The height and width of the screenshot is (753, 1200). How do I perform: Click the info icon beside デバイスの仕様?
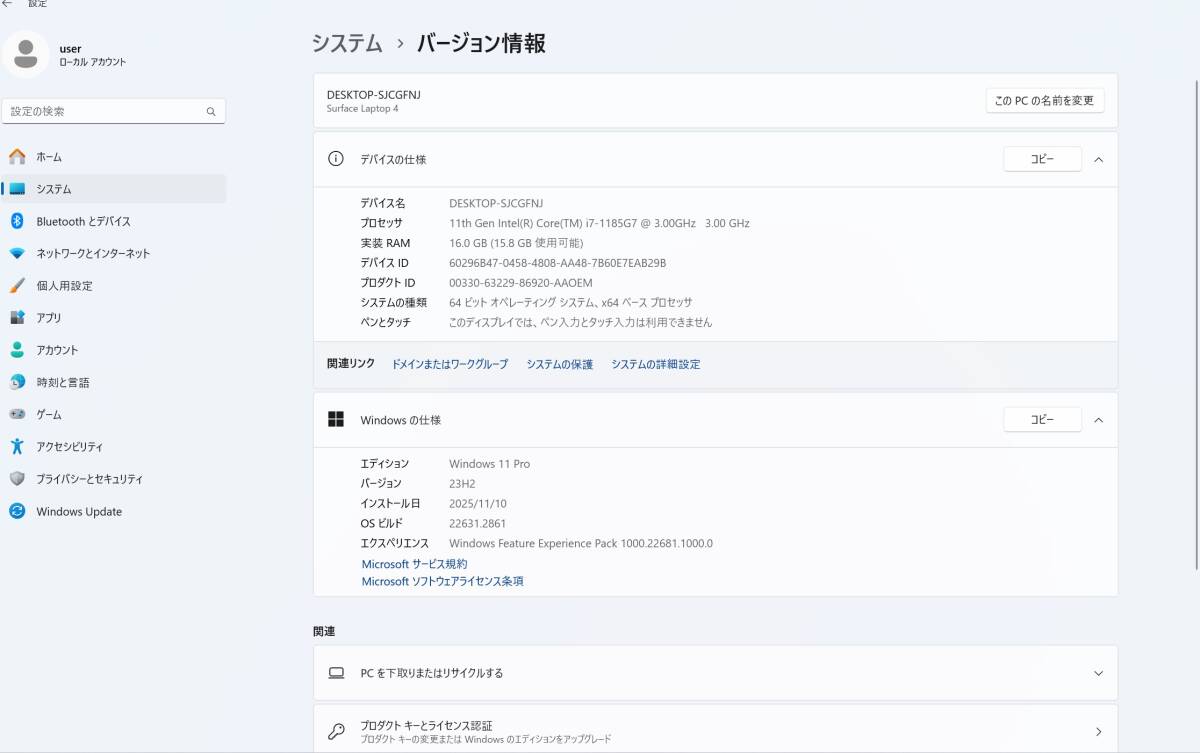[x=336, y=159]
